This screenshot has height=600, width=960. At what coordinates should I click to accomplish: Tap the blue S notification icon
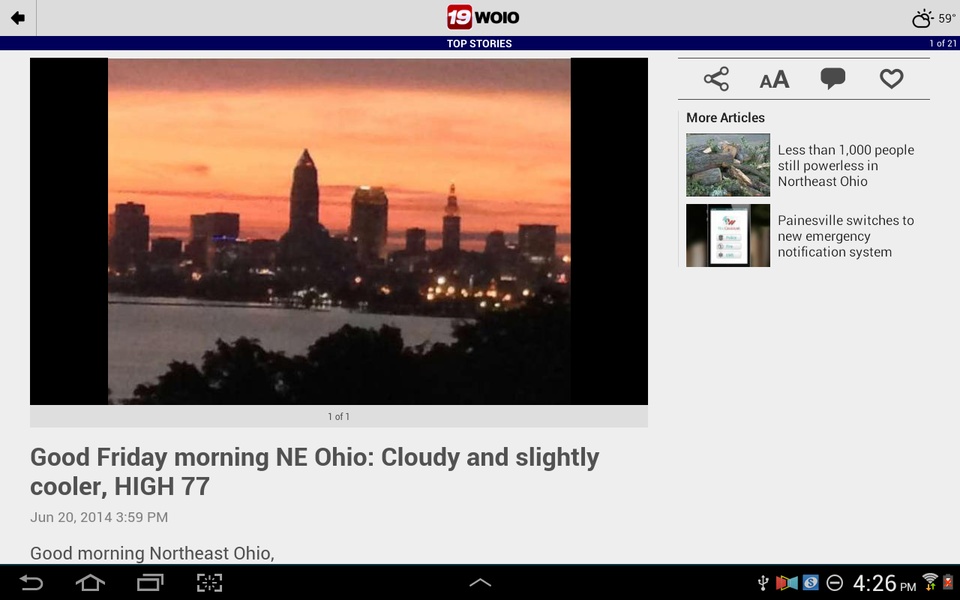tap(811, 582)
